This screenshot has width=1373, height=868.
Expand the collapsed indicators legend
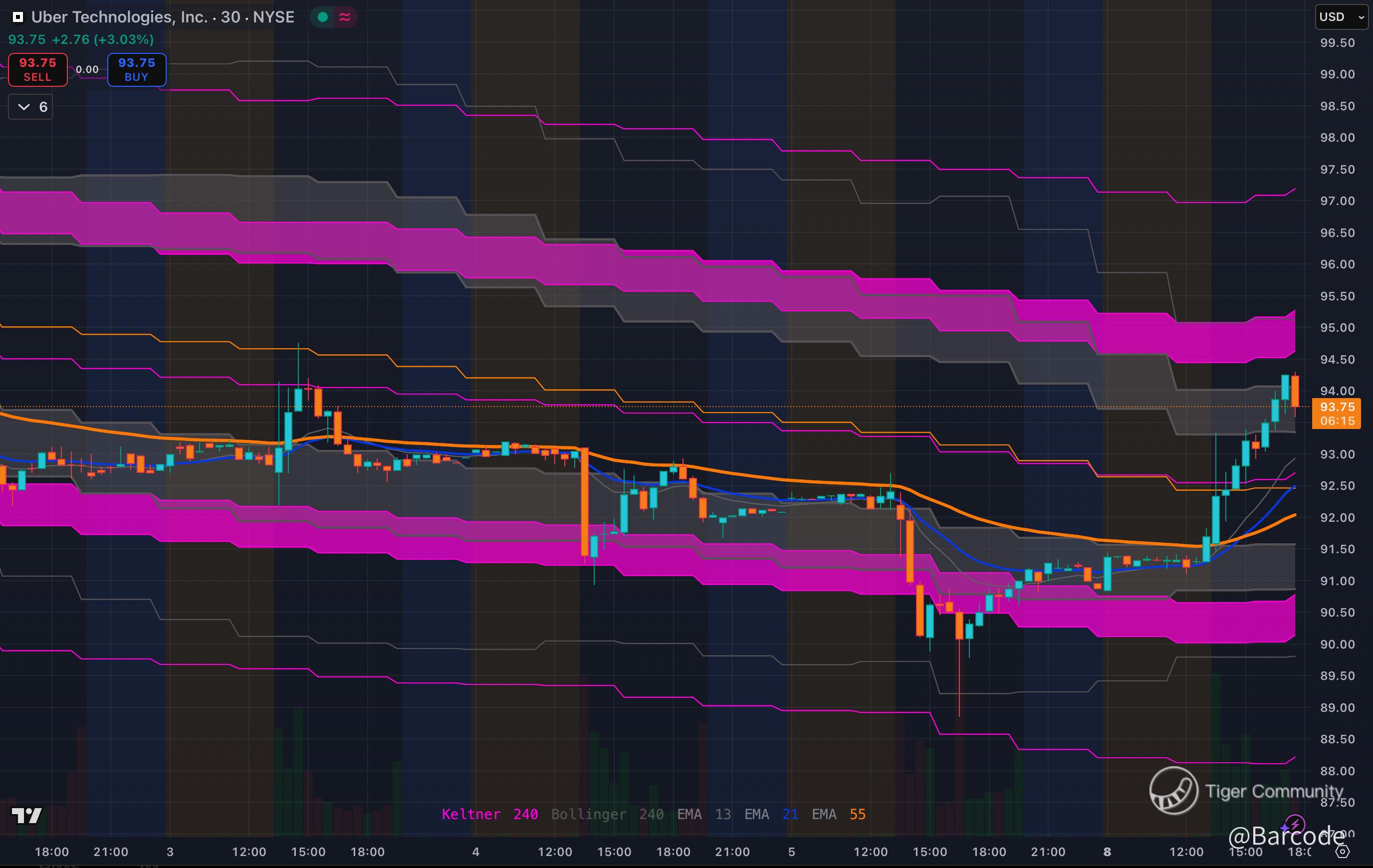tap(31, 107)
